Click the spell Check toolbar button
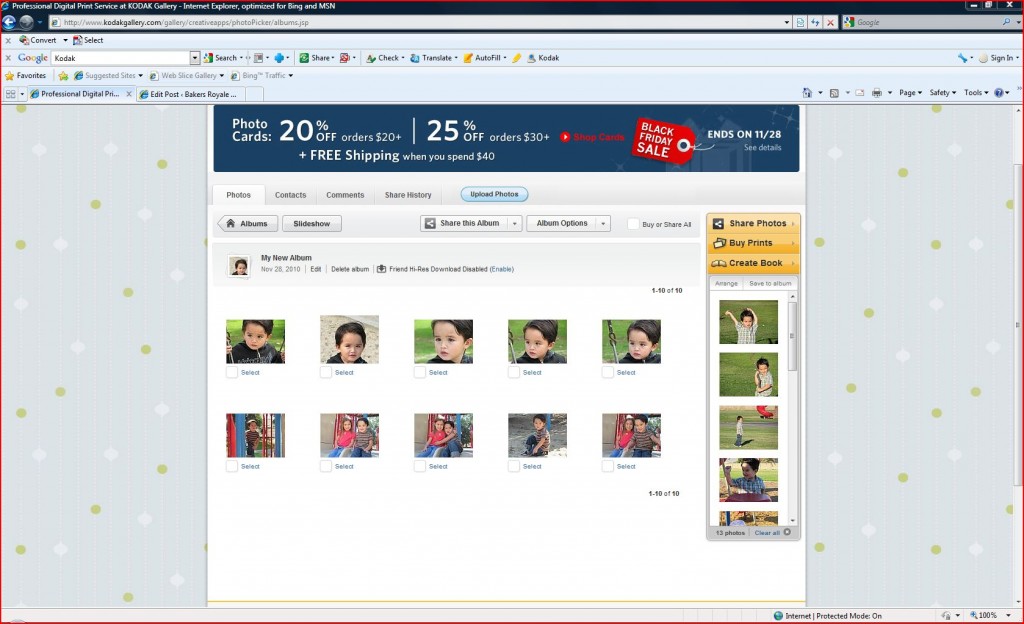1024x624 pixels. pos(383,57)
